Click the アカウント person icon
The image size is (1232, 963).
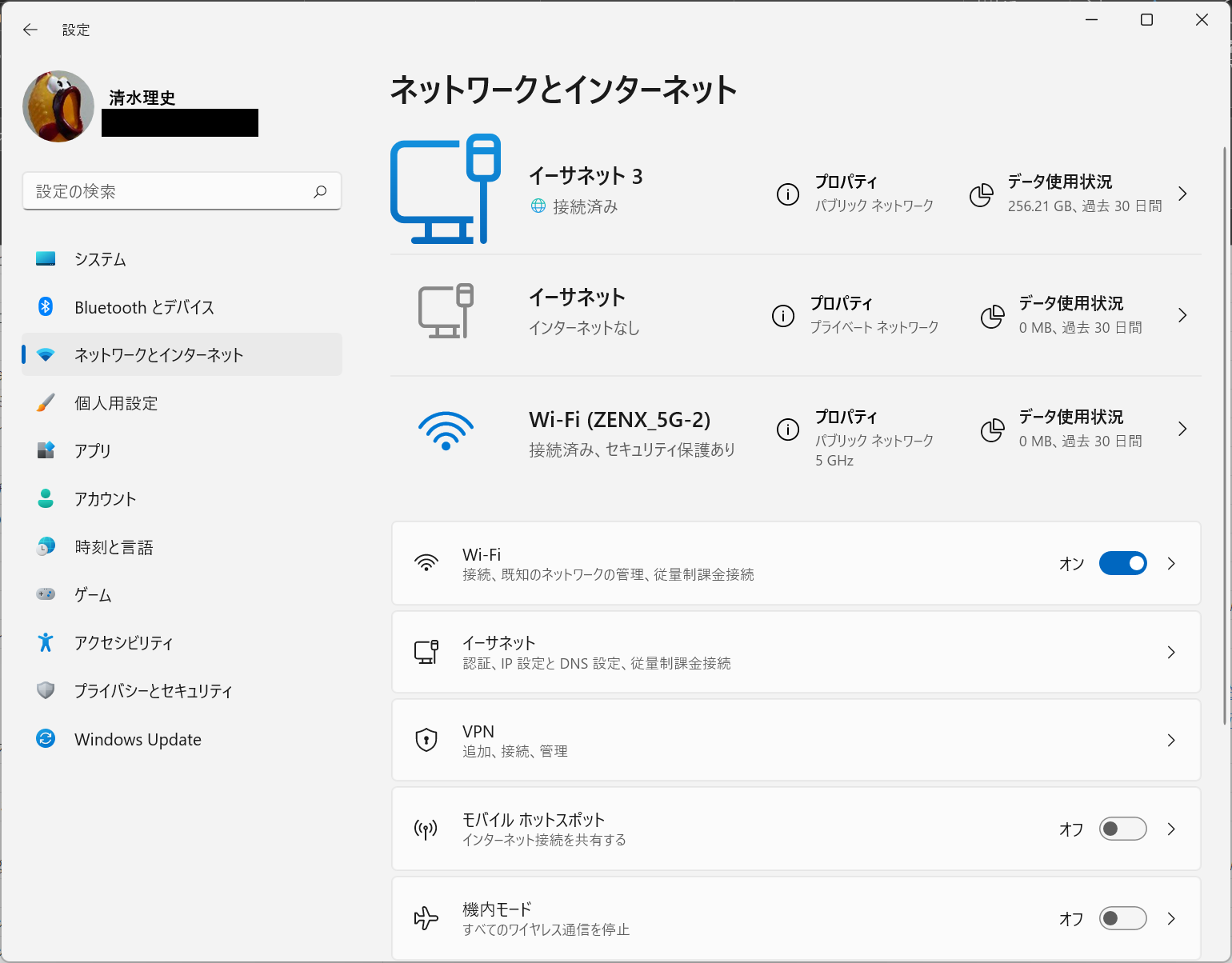click(46, 498)
